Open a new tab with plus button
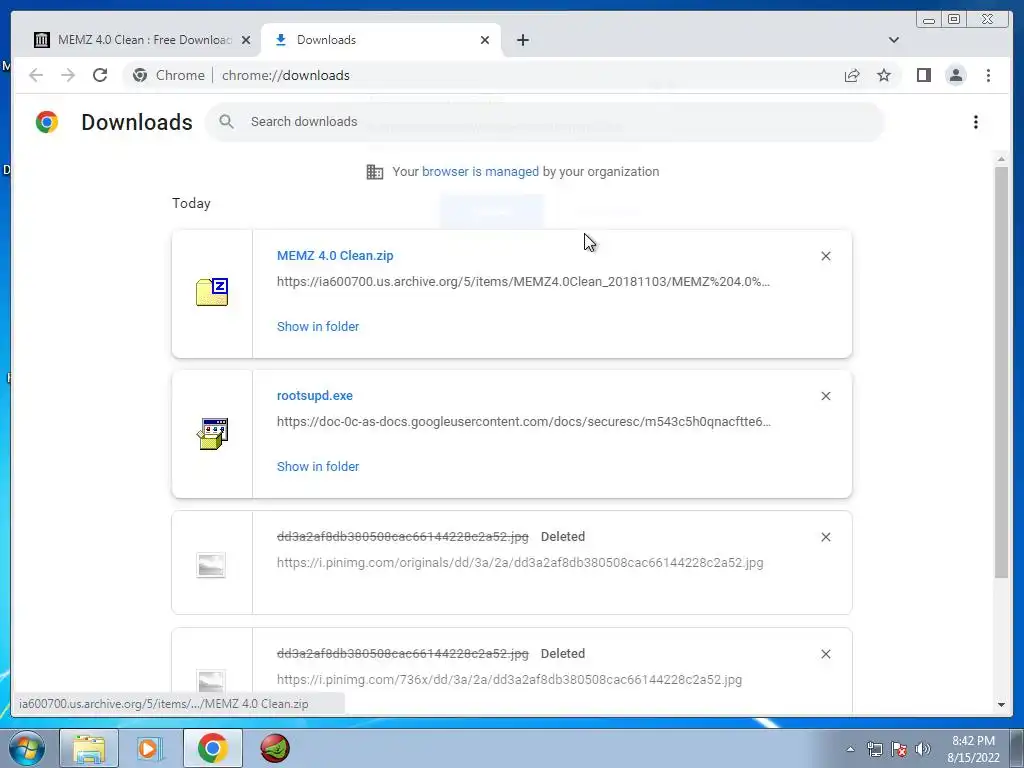The height and width of the screenshot is (768, 1024). coord(522,40)
